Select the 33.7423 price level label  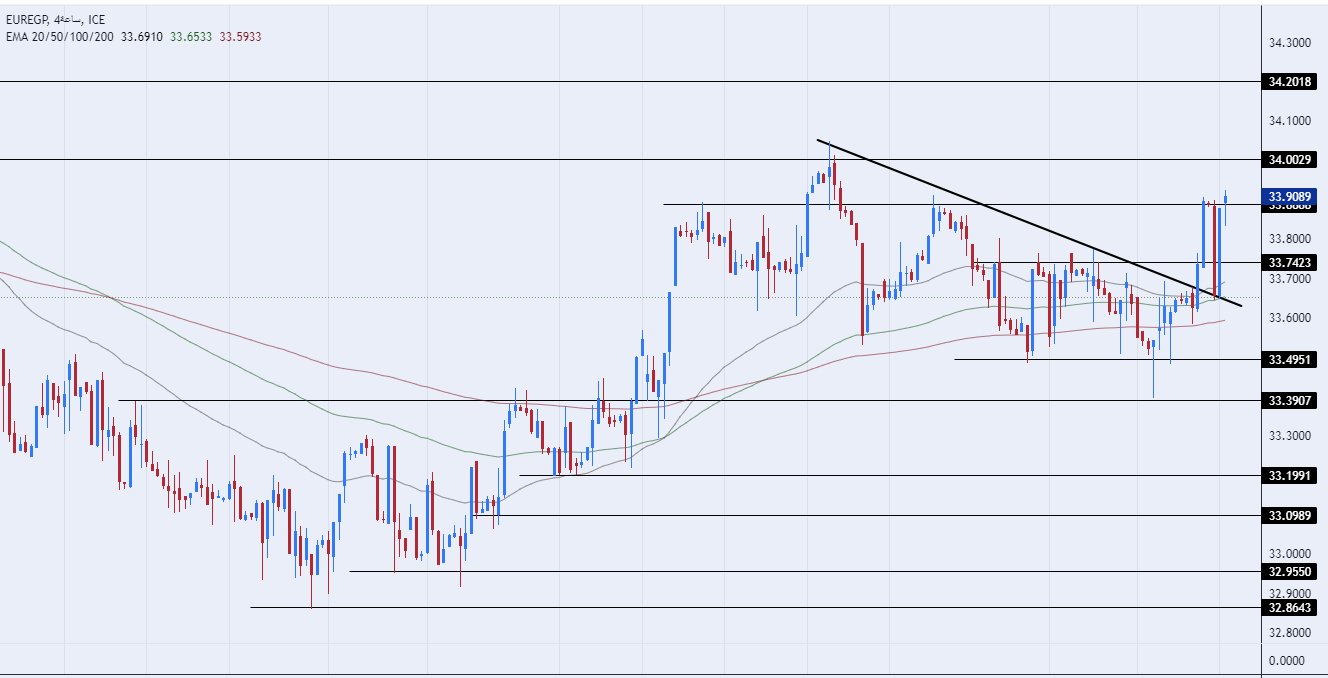(1289, 263)
